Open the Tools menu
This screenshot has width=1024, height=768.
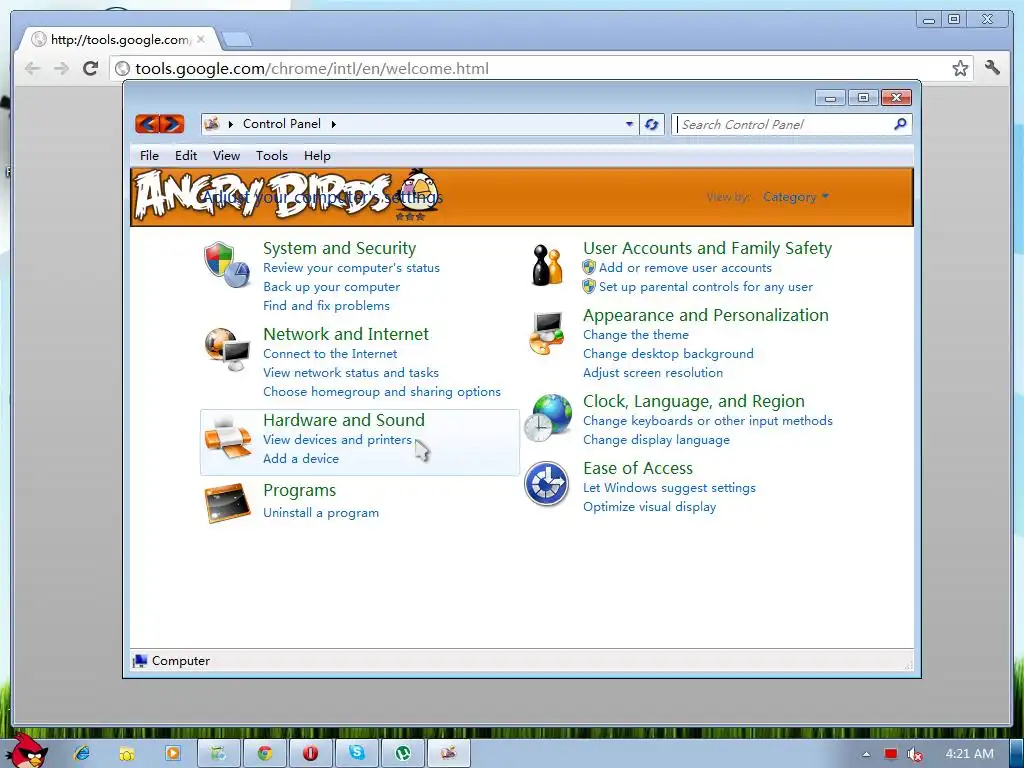pos(272,155)
